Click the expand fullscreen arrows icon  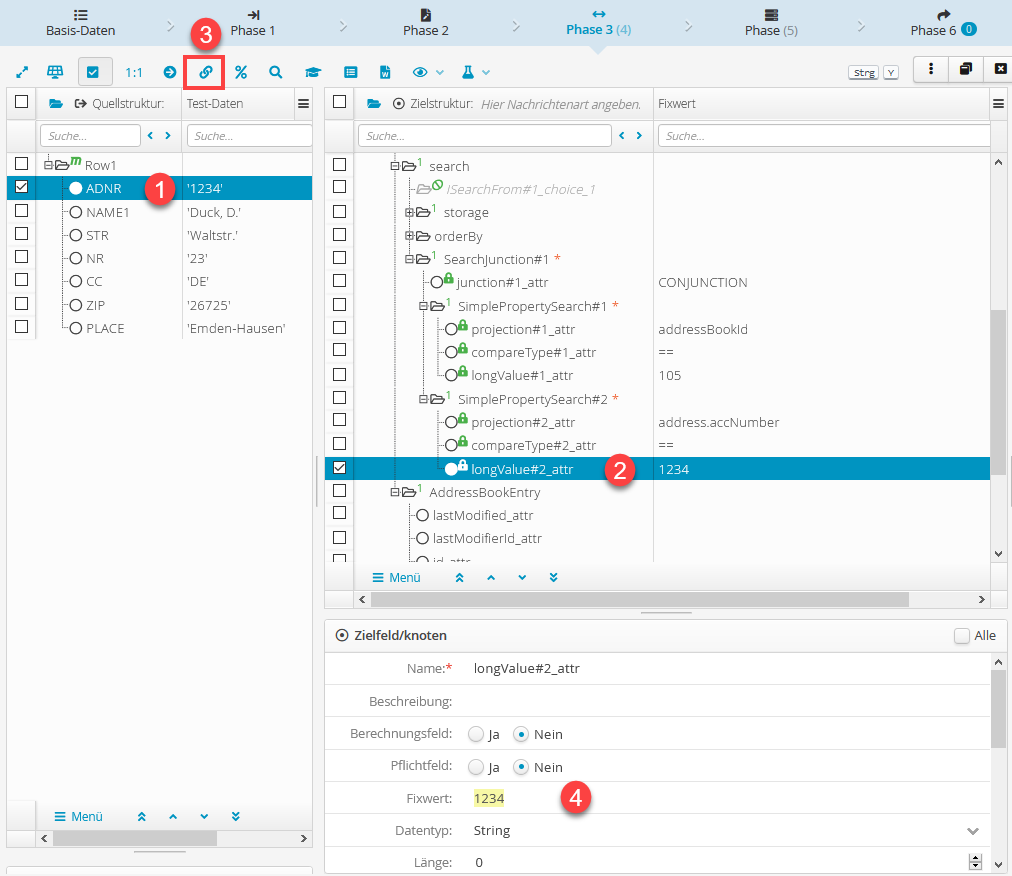point(22,72)
